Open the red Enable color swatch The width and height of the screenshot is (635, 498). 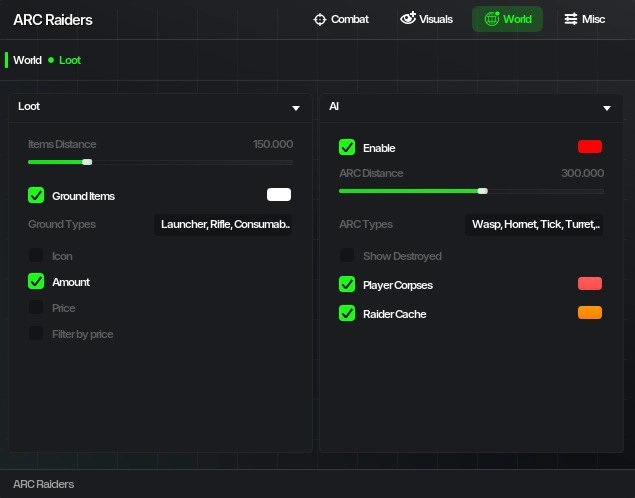pyautogui.click(x=589, y=147)
